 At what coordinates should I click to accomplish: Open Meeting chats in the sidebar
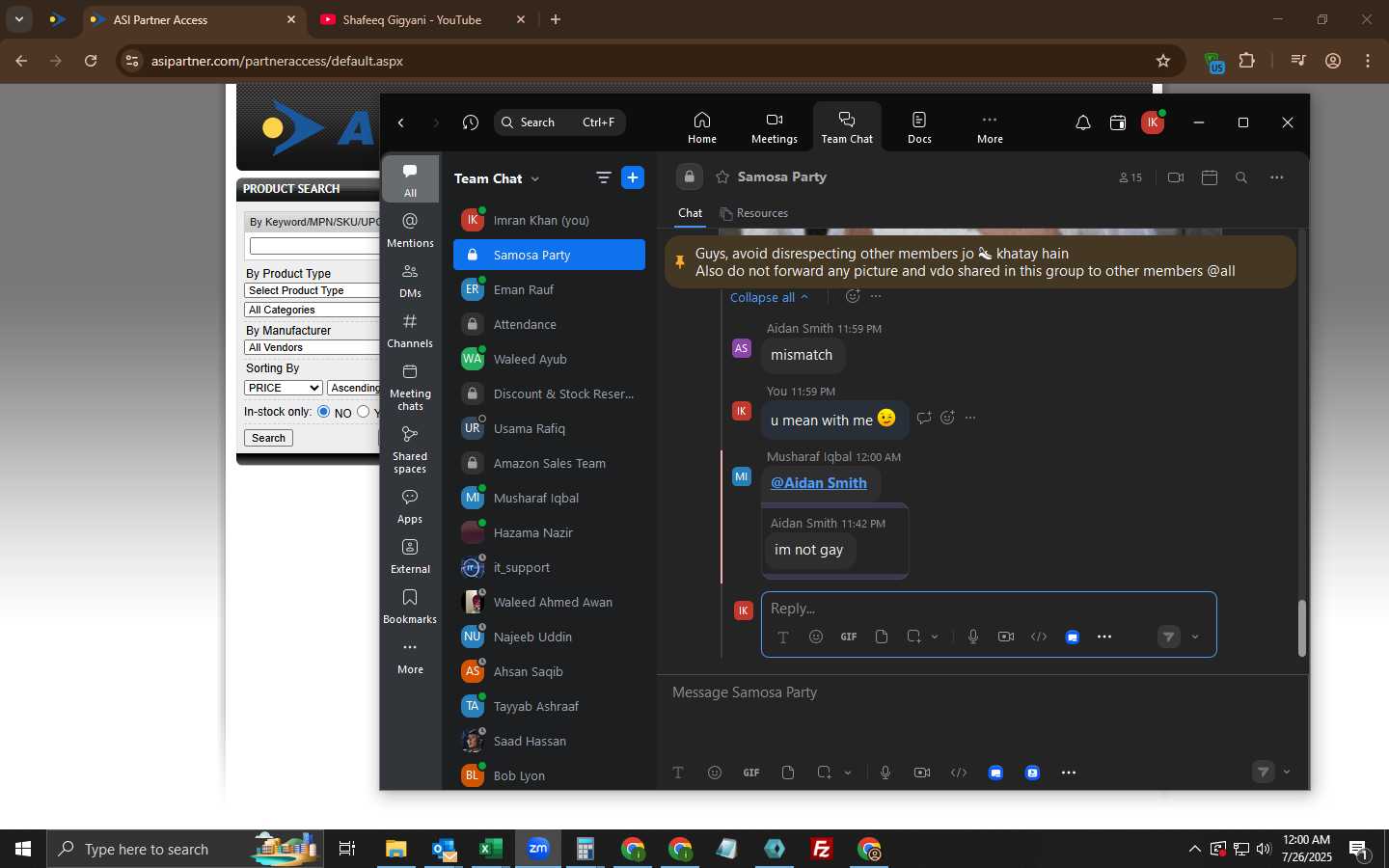(410, 387)
